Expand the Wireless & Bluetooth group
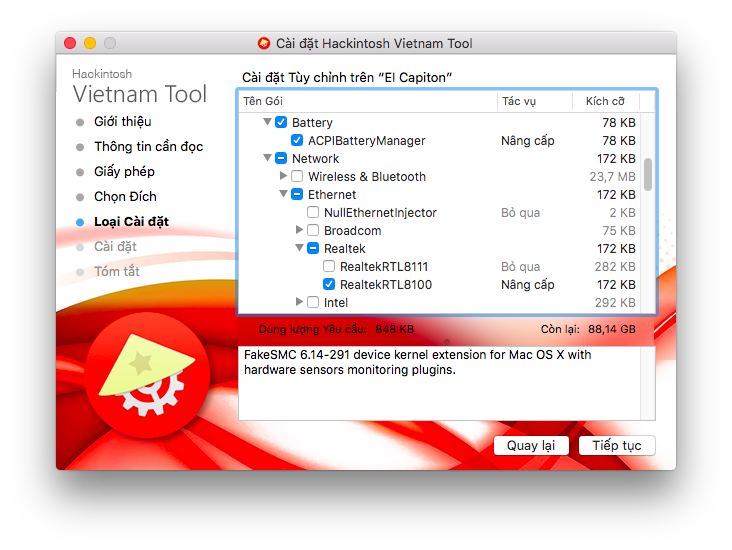732x550 pixels. [284, 177]
